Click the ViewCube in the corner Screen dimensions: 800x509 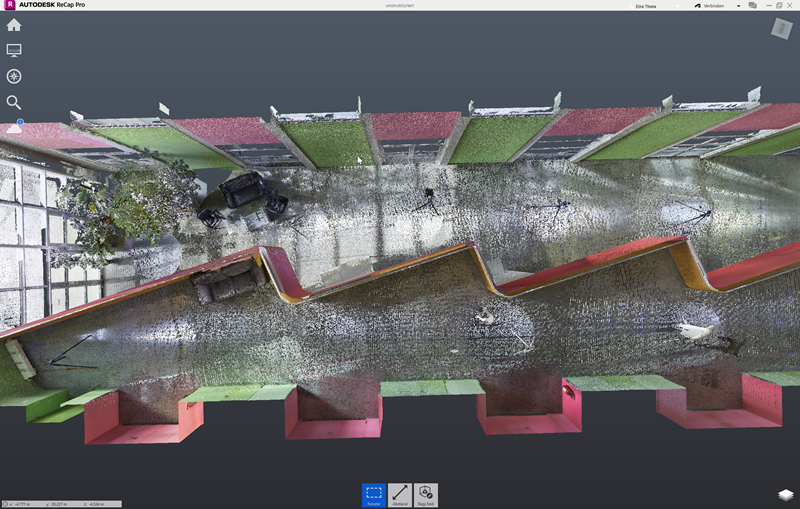tap(782, 28)
